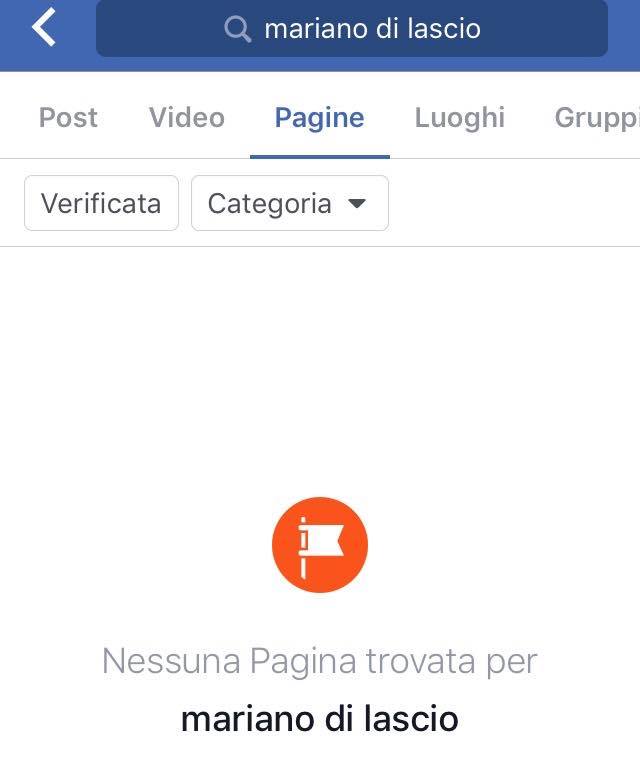The width and height of the screenshot is (640, 781).
Task: Click the blue underline beneath Pagine
Action: 320,157
